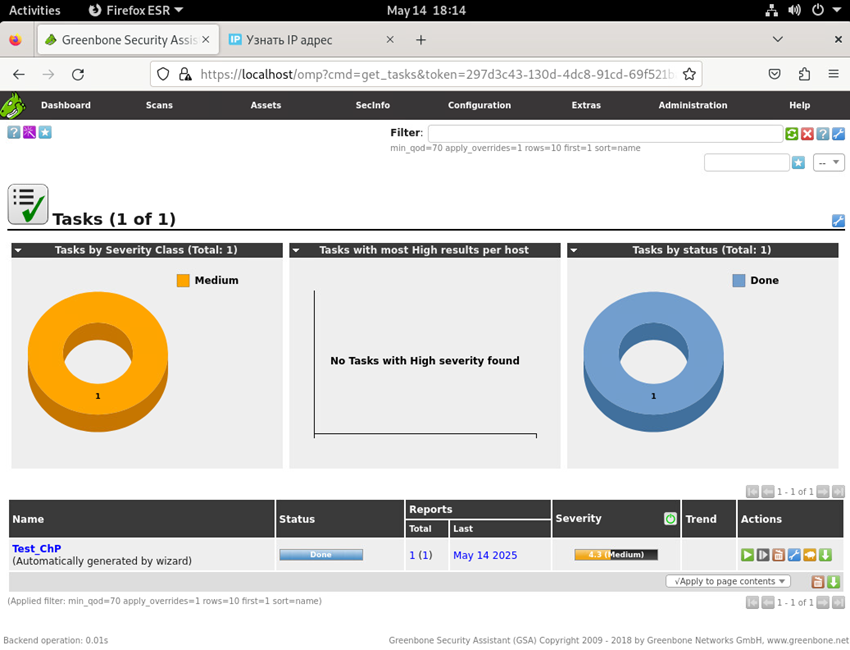The image size is (850, 650).
Task: Sort tasks by the Name column header
Action: [x=28, y=519]
